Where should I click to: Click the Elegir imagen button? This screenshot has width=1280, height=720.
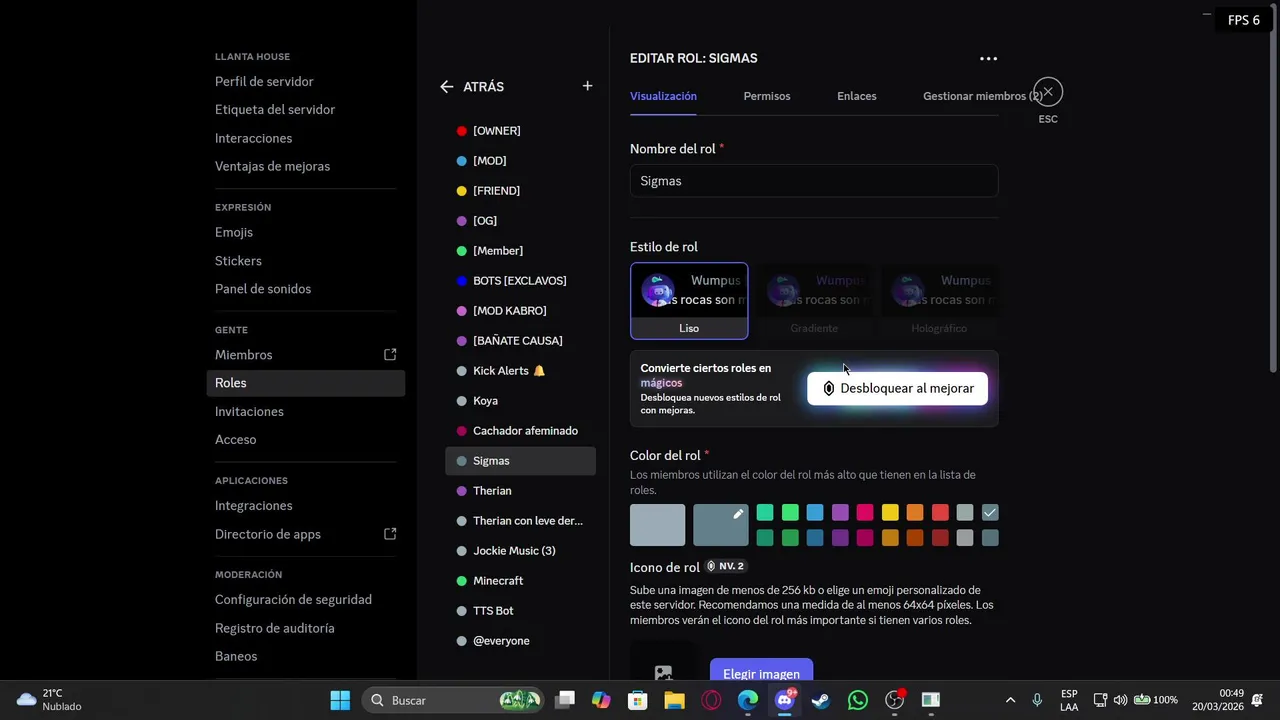pyautogui.click(x=761, y=672)
